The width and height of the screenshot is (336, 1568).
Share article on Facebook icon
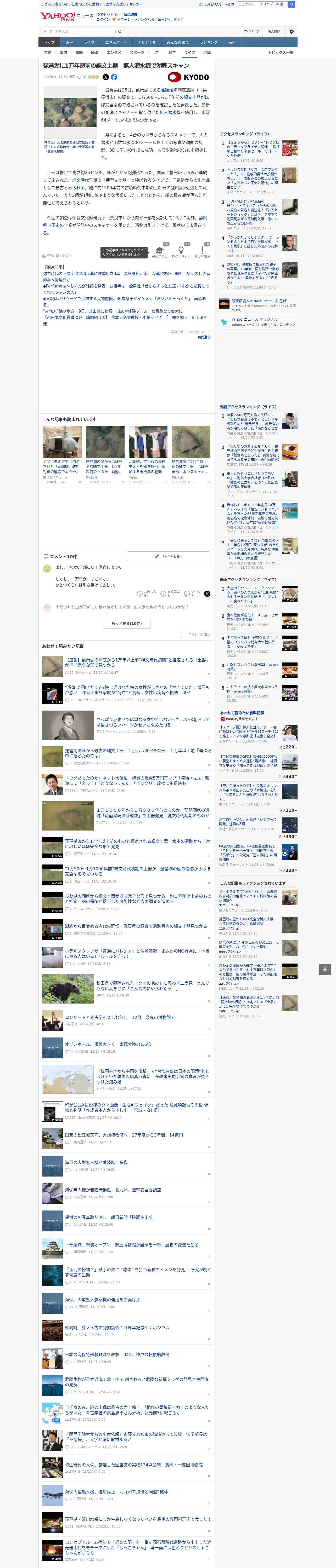click(114, 77)
